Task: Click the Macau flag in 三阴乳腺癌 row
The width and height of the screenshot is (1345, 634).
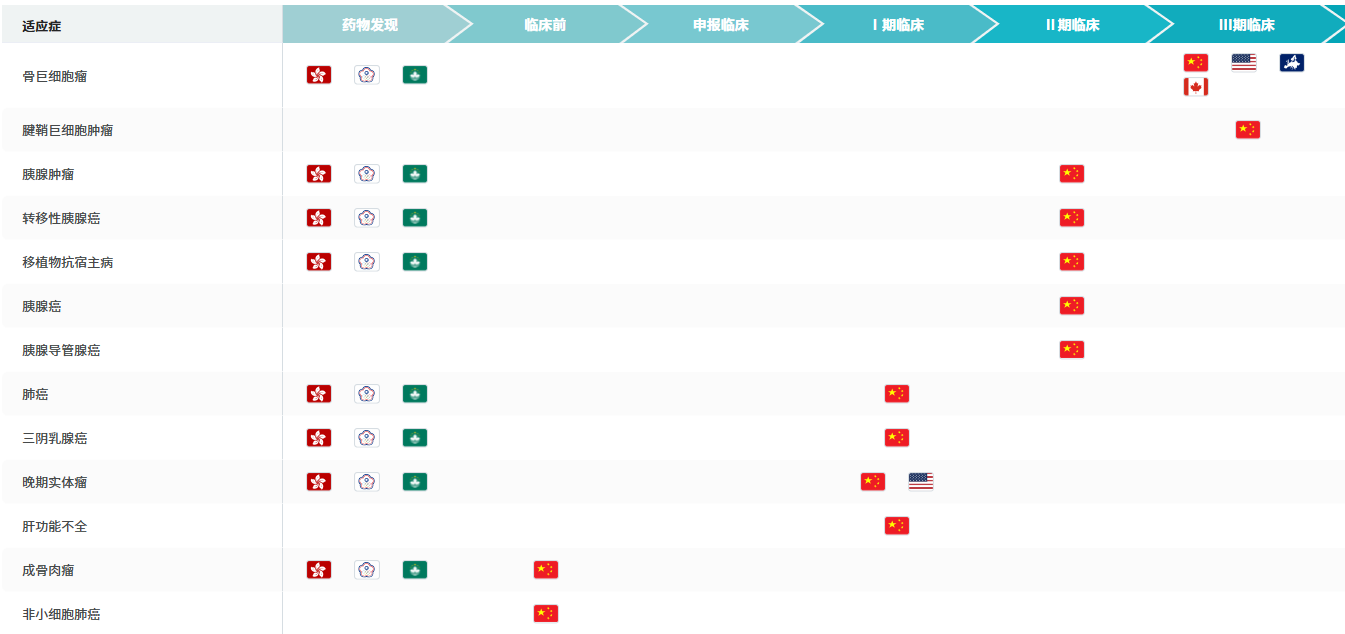Action: (x=415, y=438)
